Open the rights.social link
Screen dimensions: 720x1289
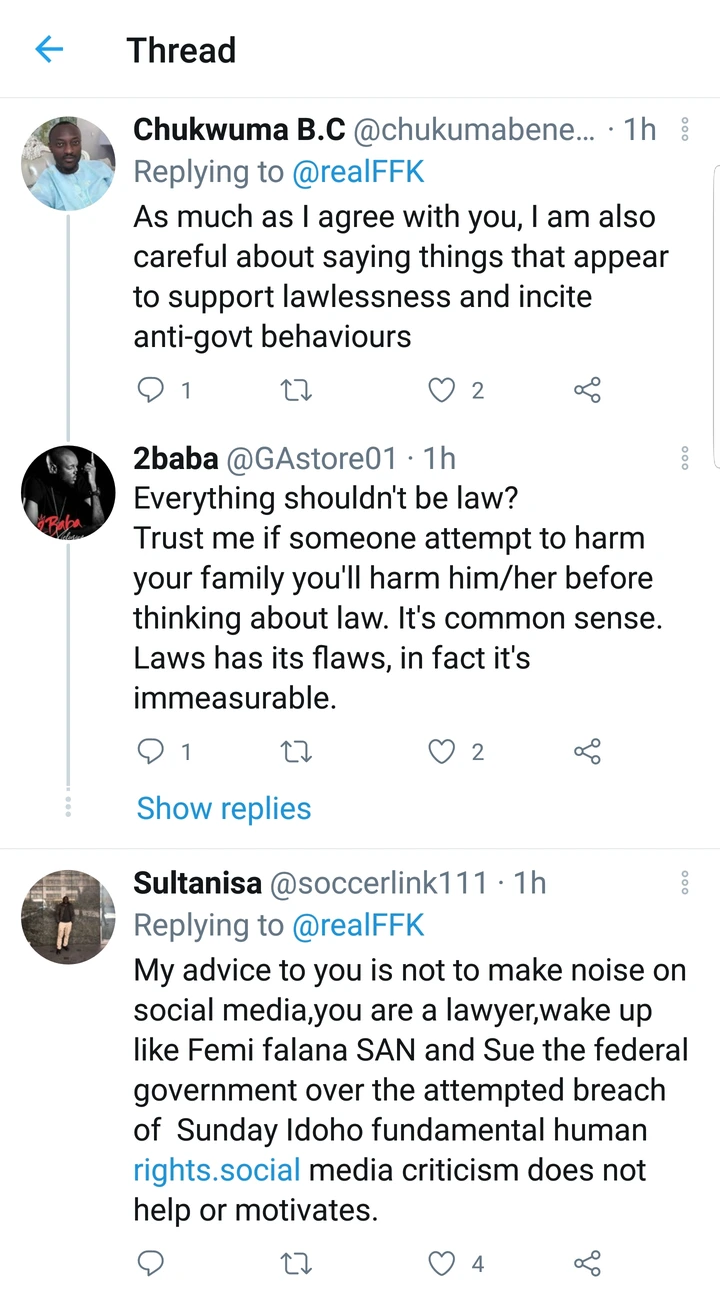tap(217, 1170)
